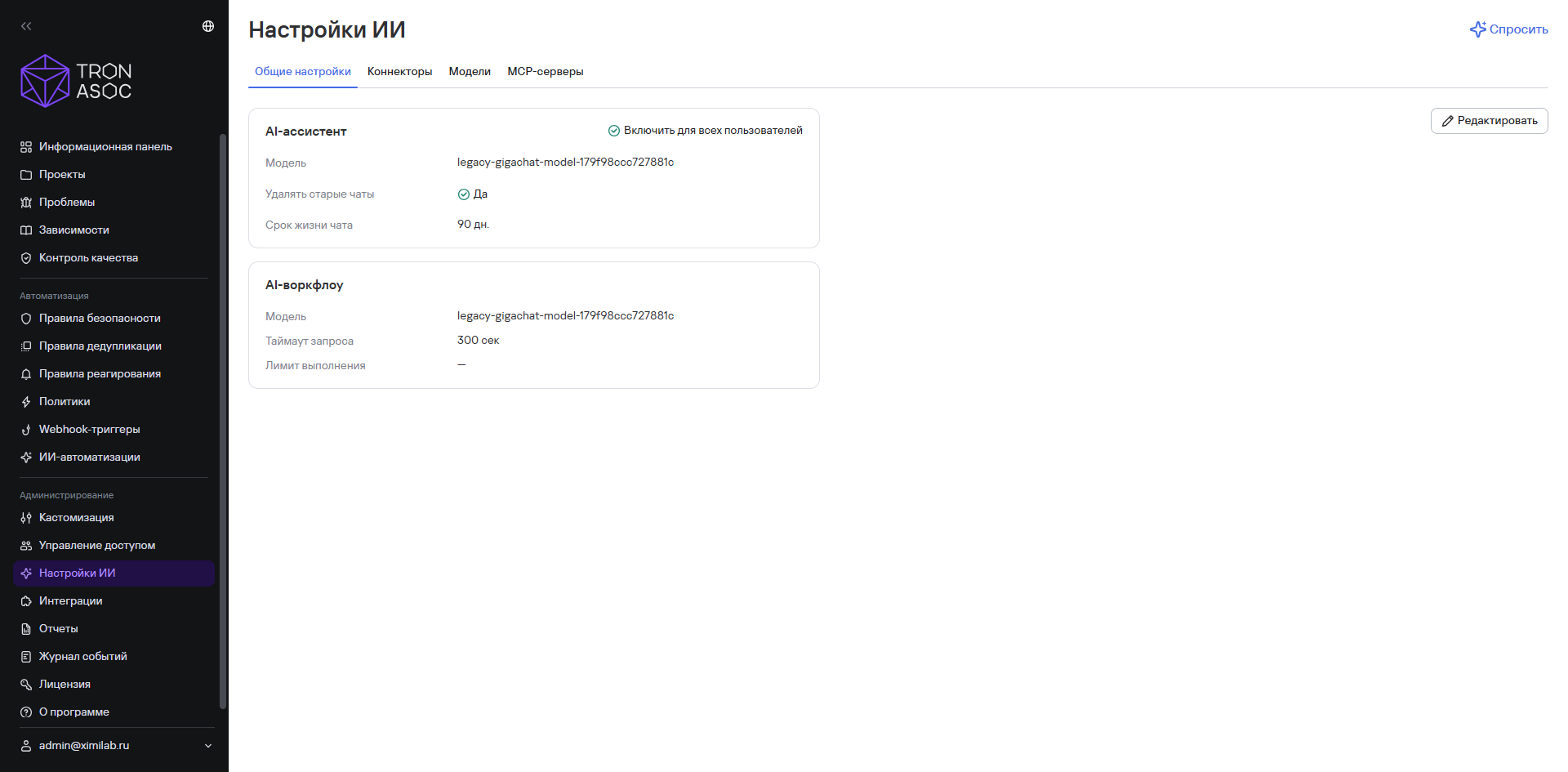The image size is (1568, 772).
Task: Open Webhook-триггеры hook icon
Action: point(26,430)
